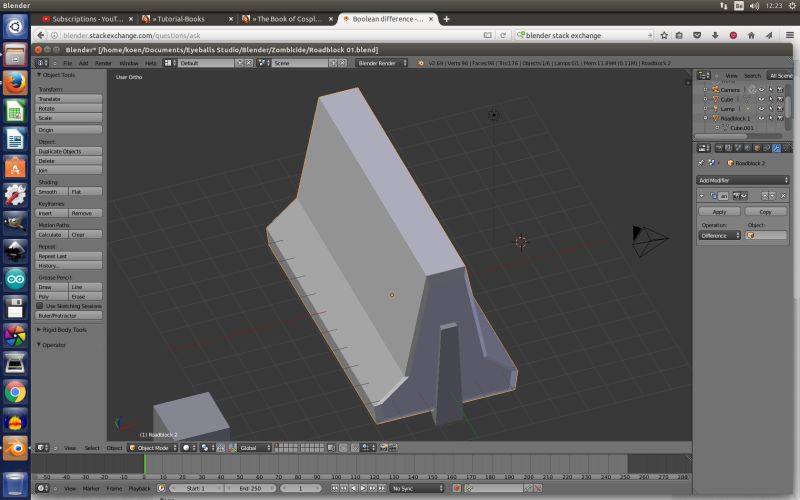Click the Start 1 frame field
The height and width of the screenshot is (500, 800).
point(196,489)
